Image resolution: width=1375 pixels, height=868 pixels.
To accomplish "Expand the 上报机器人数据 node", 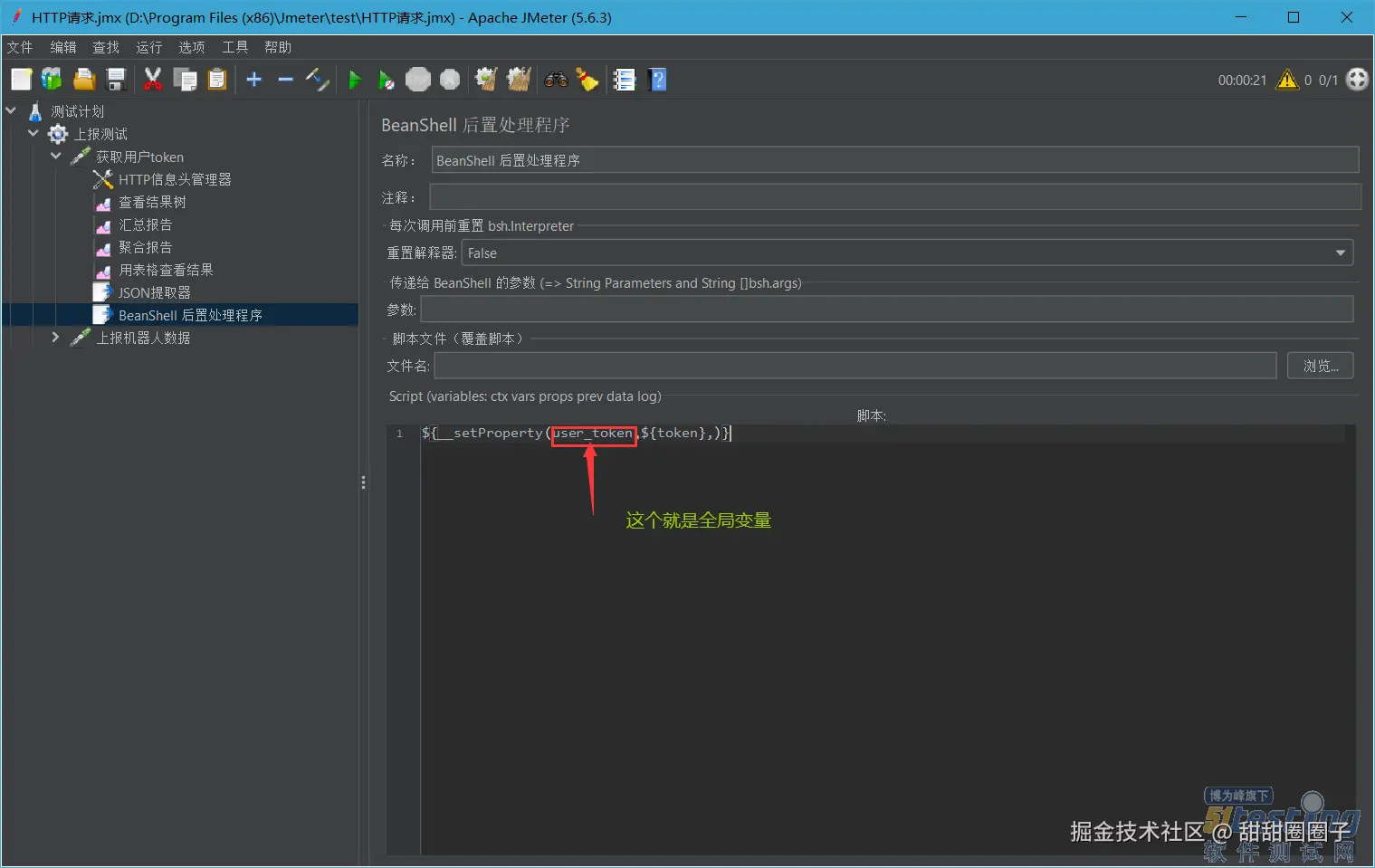I will click(56, 337).
